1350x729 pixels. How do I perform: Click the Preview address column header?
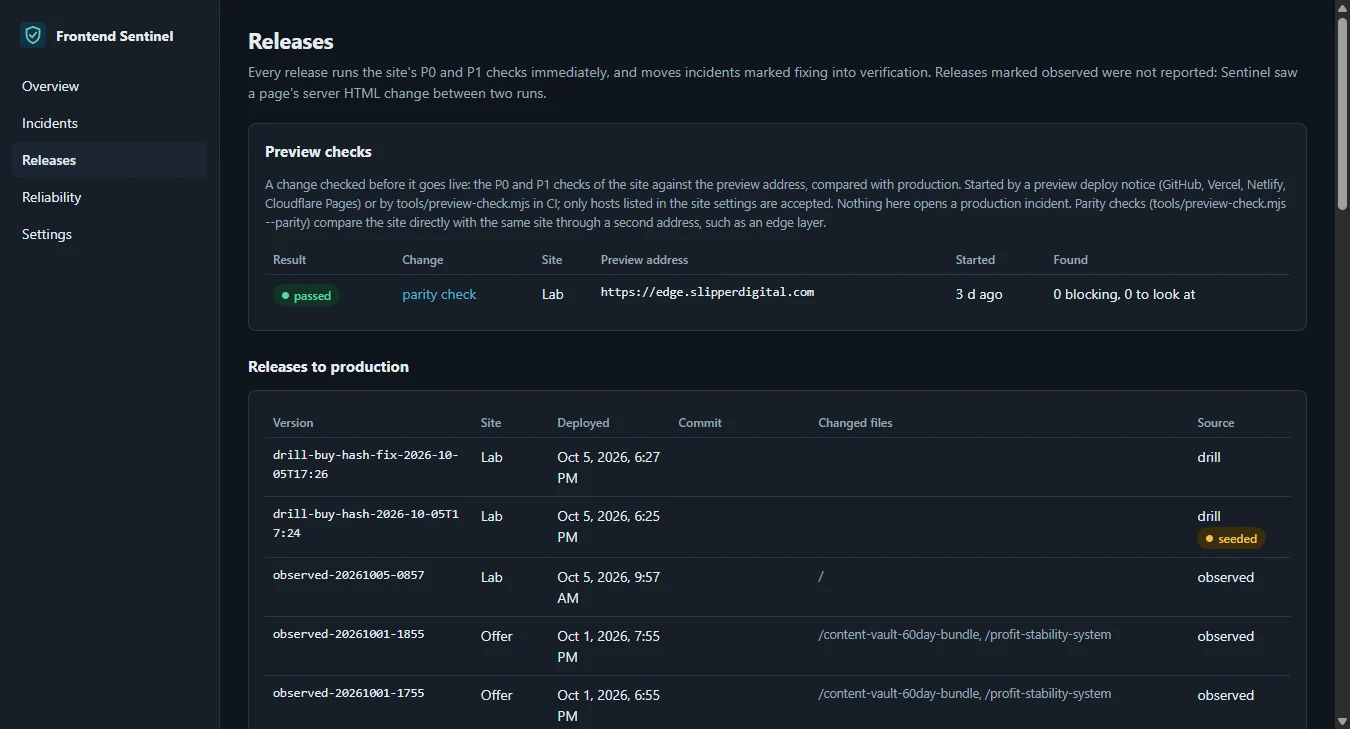tap(645, 260)
